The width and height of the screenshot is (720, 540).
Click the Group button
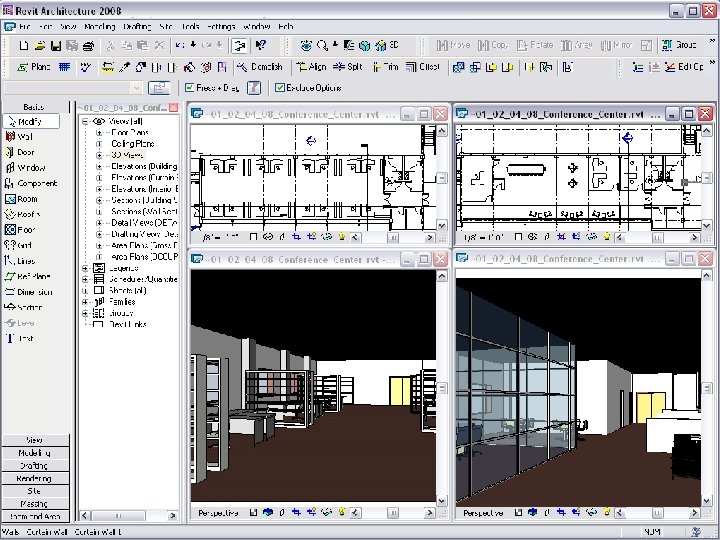[x=679, y=46]
